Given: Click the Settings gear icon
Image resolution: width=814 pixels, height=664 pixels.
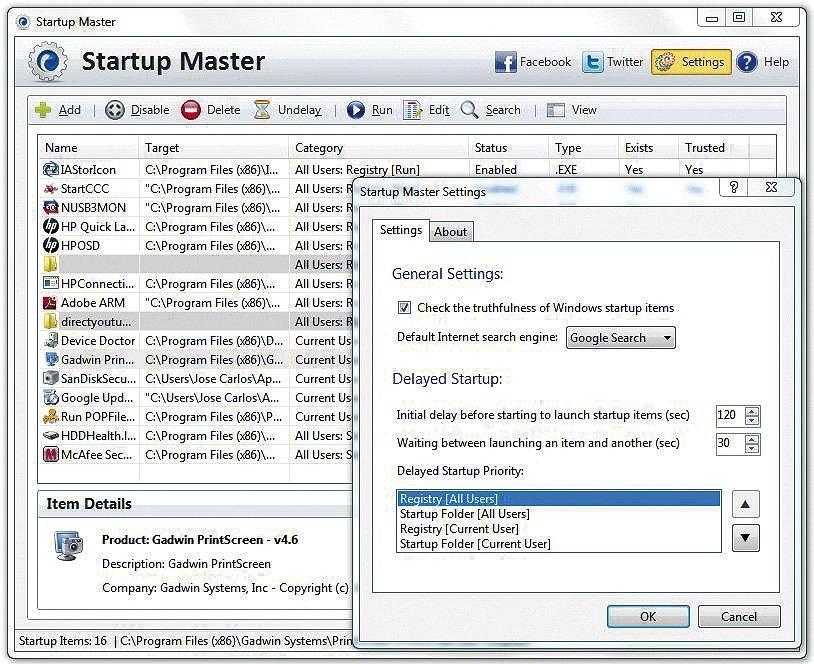Looking at the screenshot, I should pyautogui.click(x=665, y=62).
